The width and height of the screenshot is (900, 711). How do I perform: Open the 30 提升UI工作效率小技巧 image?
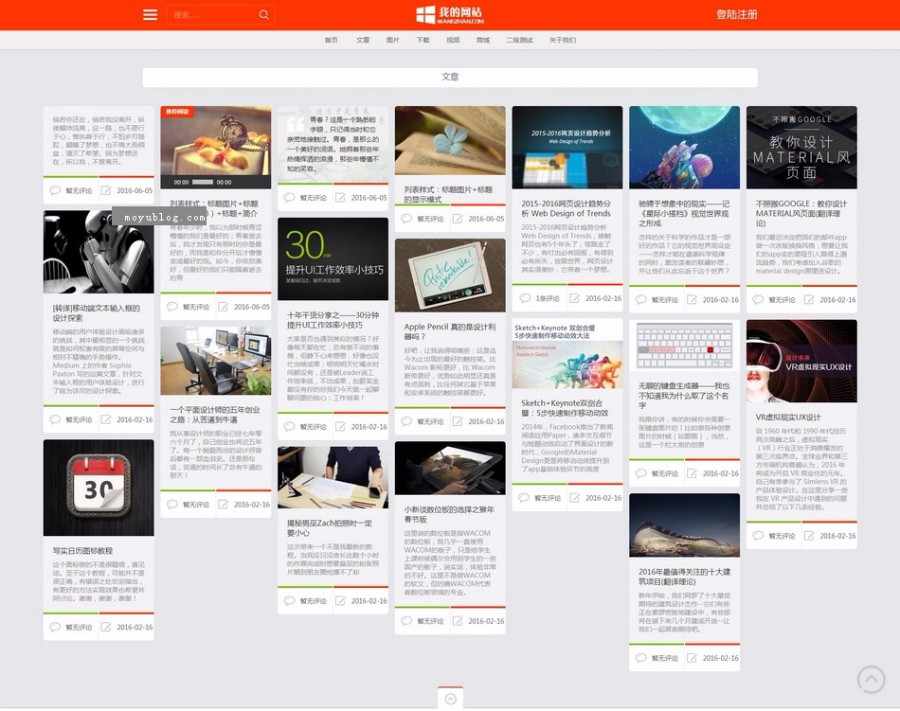point(333,259)
